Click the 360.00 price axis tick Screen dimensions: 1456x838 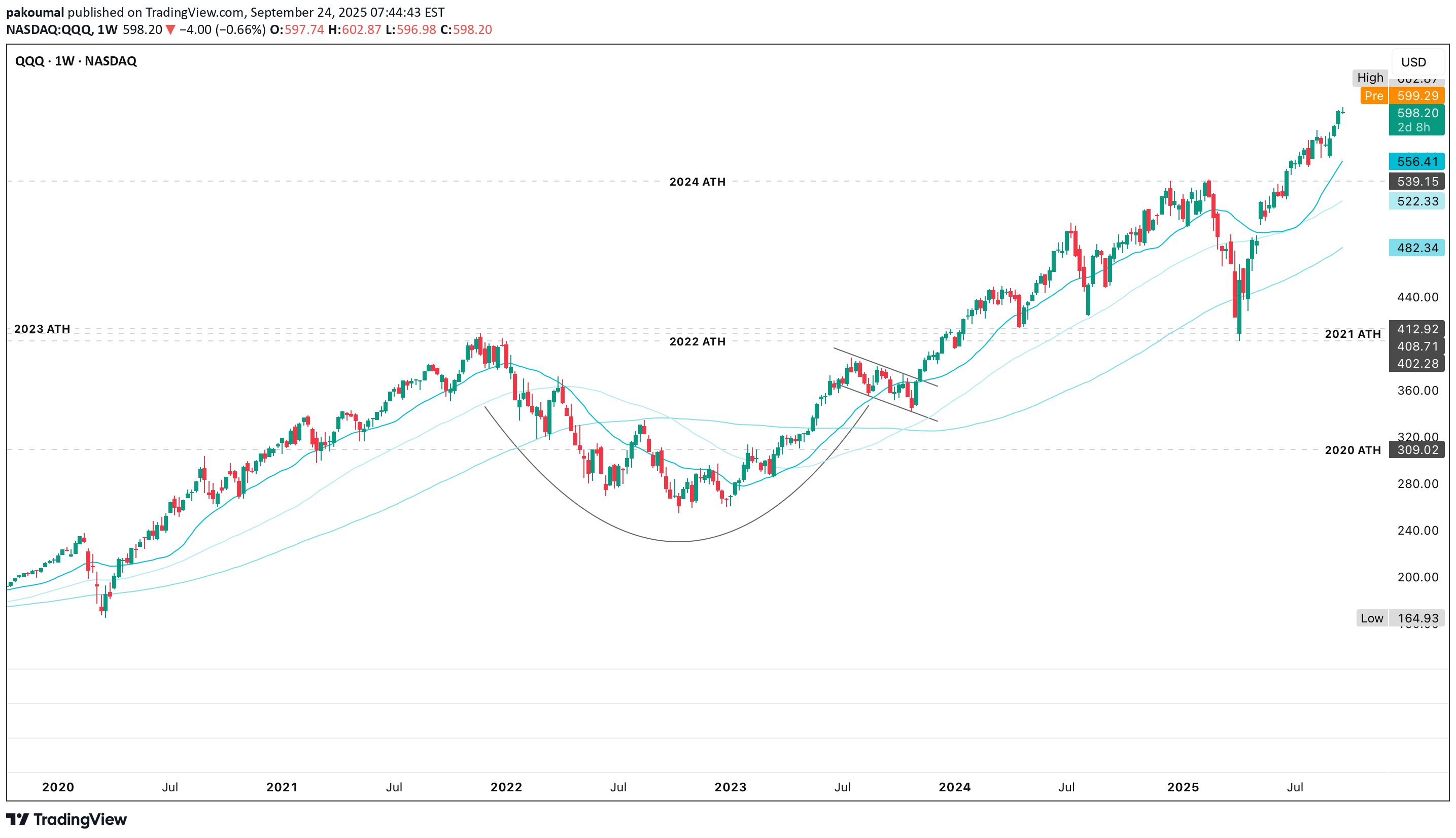(1417, 391)
